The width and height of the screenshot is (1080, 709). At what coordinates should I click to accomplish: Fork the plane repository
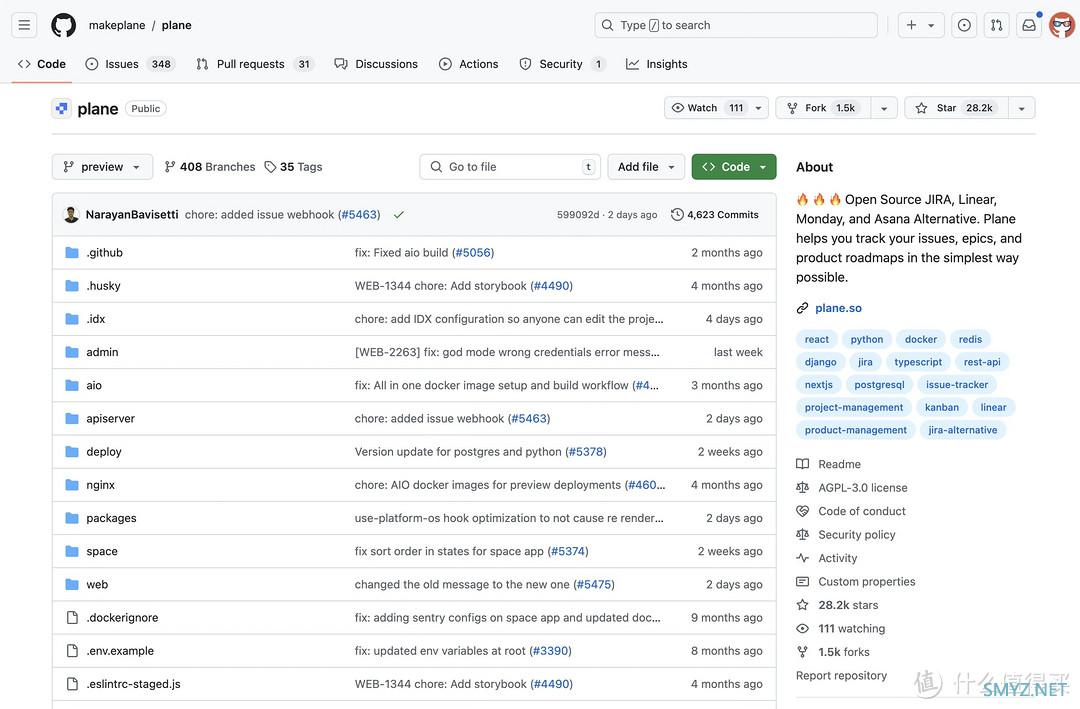(x=823, y=107)
